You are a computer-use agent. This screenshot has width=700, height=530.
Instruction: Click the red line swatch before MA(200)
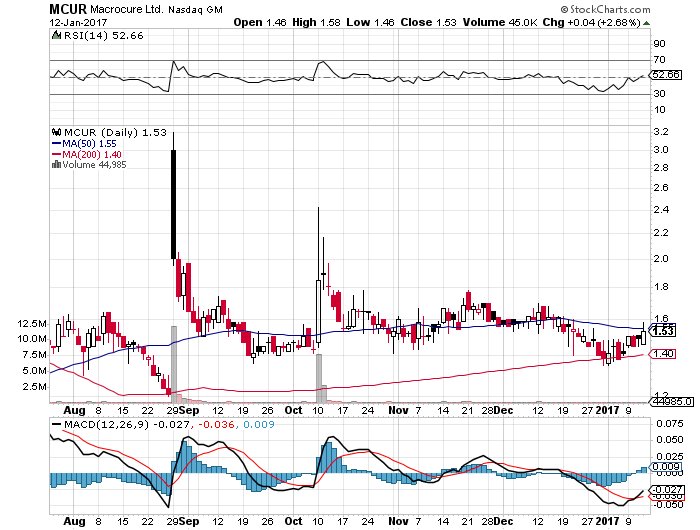coord(56,154)
